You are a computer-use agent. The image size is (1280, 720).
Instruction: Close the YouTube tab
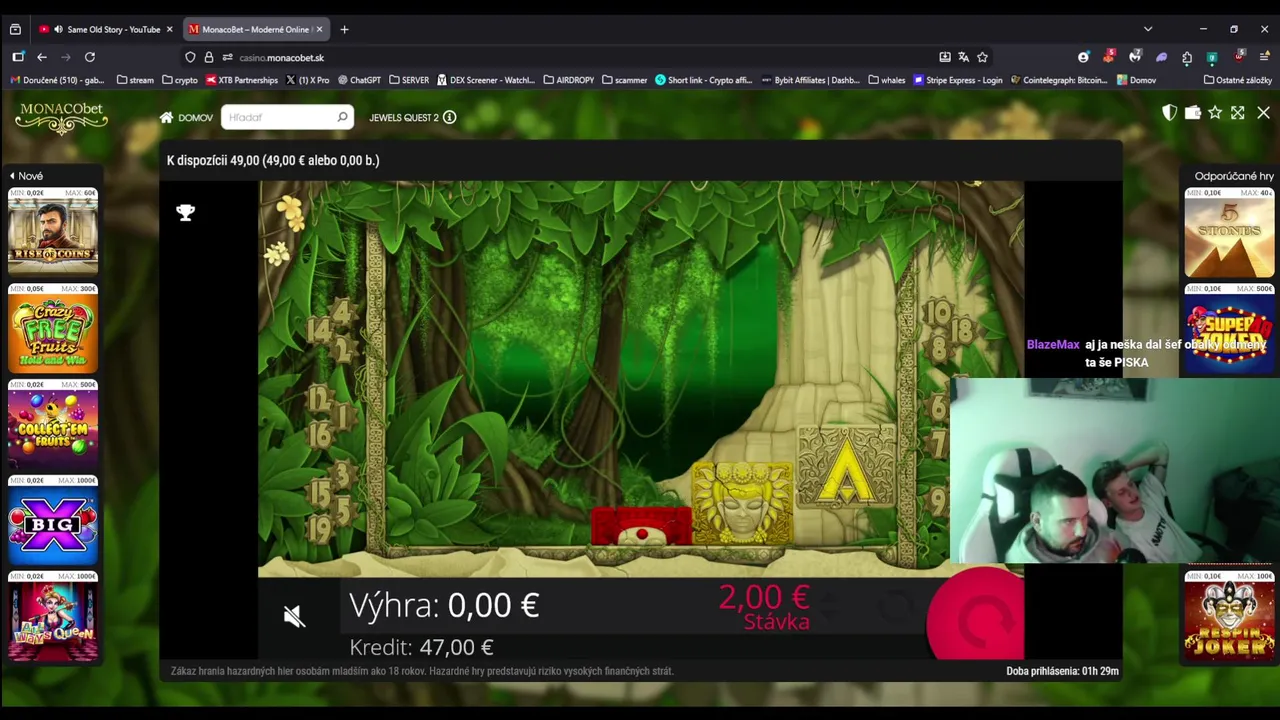[x=169, y=29]
